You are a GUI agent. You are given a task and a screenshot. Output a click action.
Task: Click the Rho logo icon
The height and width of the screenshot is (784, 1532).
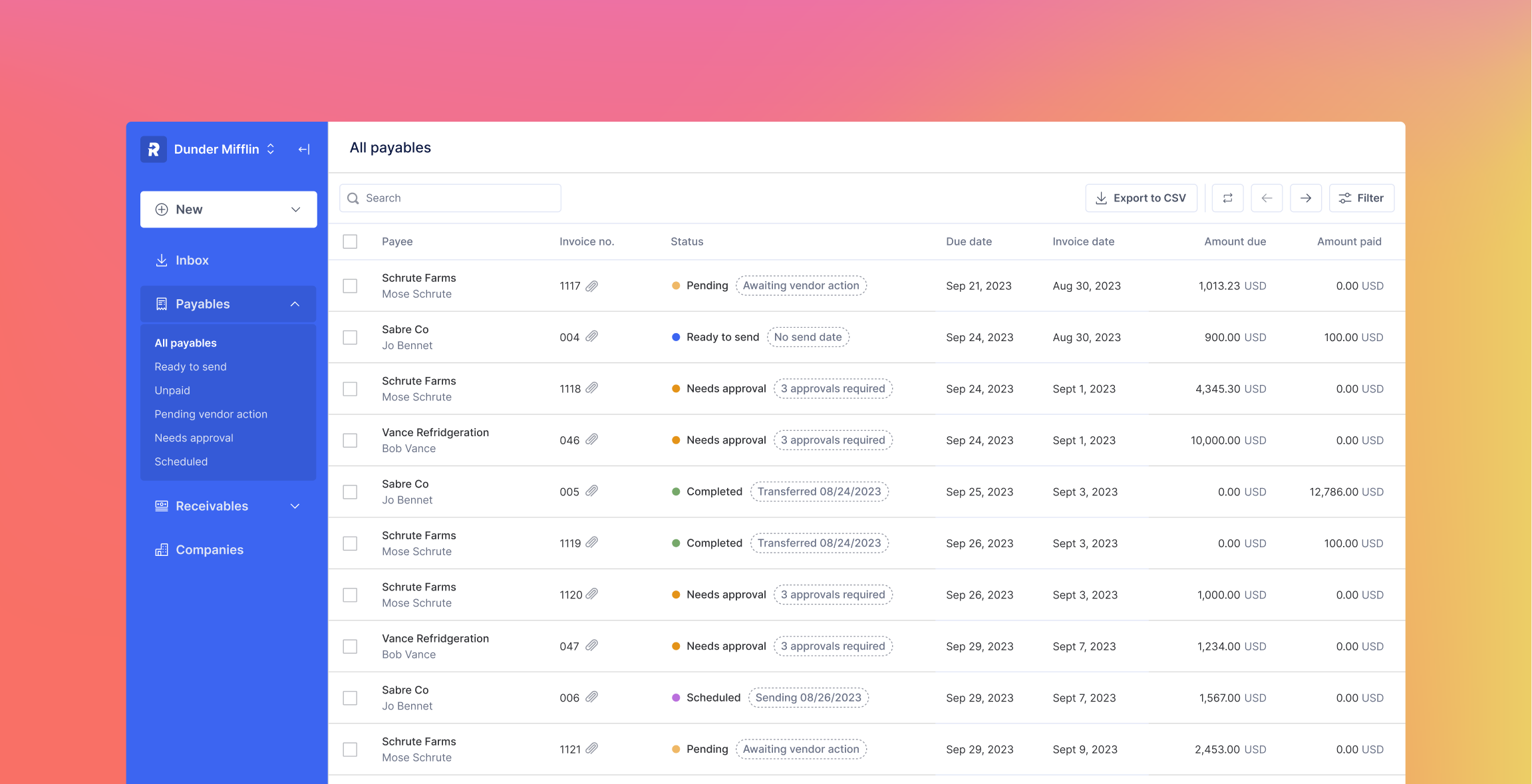click(x=153, y=149)
